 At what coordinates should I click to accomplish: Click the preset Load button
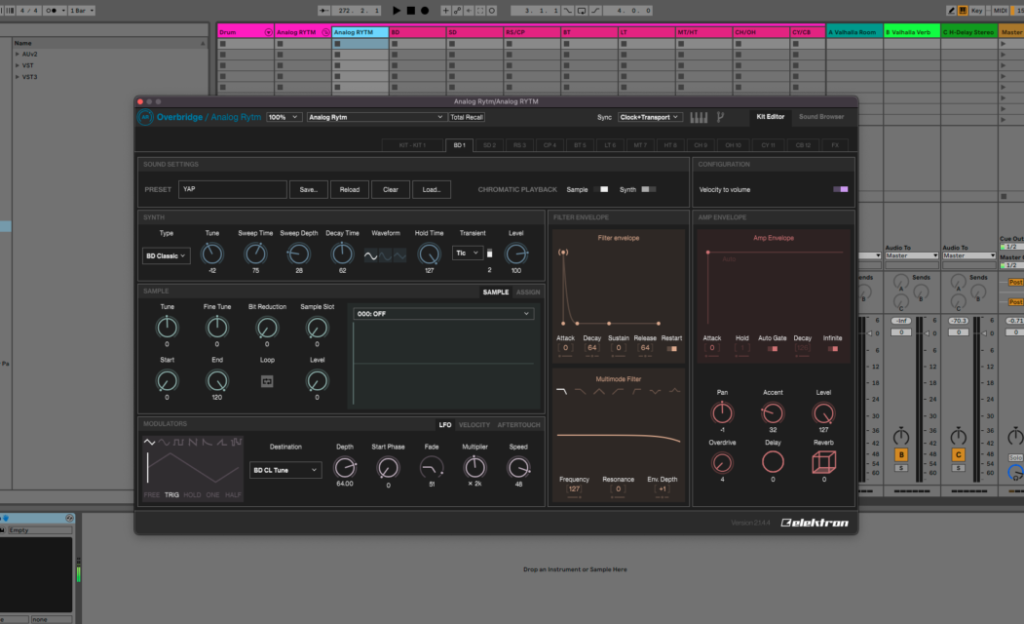pyautogui.click(x=431, y=189)
